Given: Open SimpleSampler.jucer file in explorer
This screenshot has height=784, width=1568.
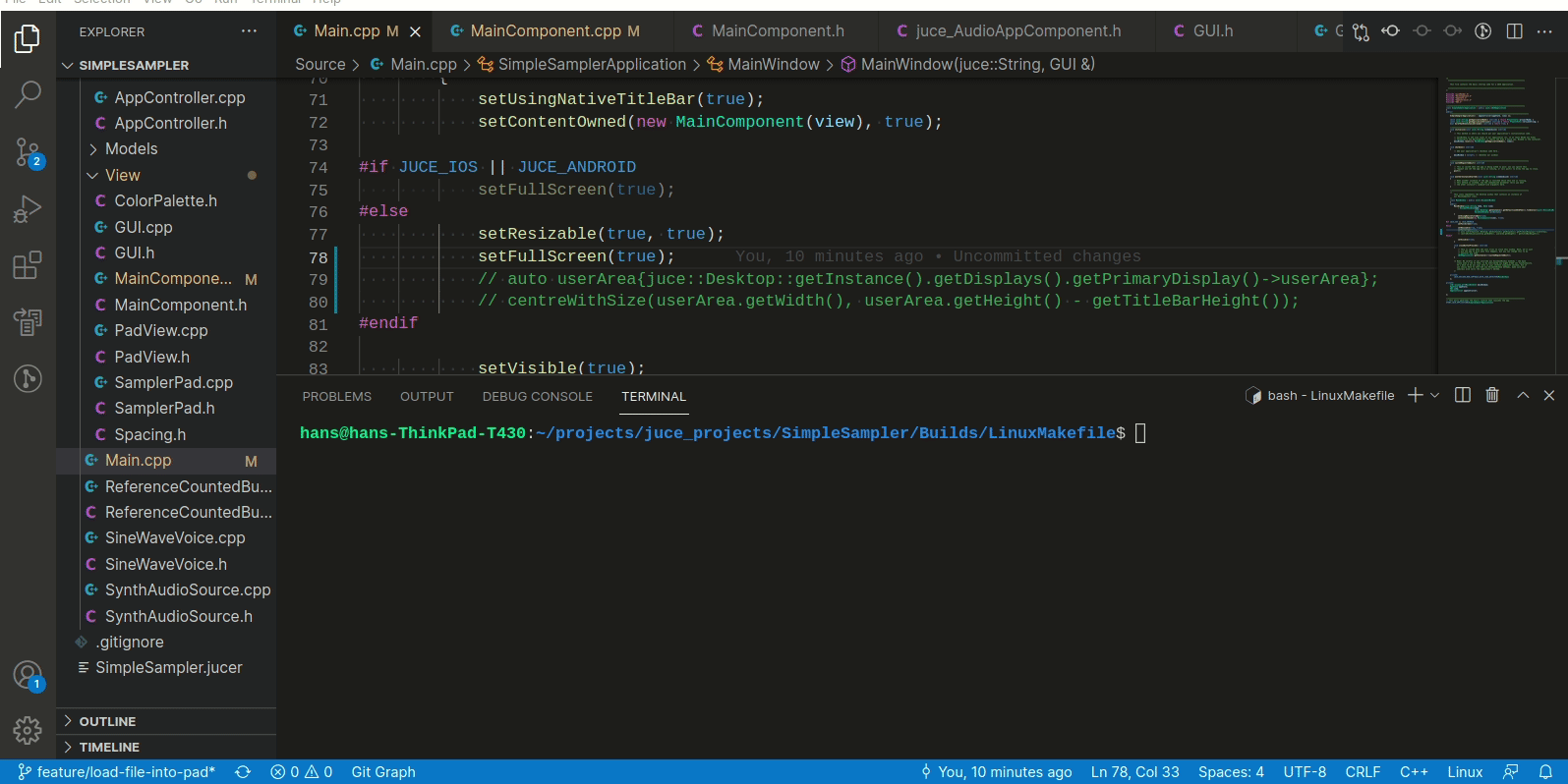Looking at the screenshot, I should 168,668.
